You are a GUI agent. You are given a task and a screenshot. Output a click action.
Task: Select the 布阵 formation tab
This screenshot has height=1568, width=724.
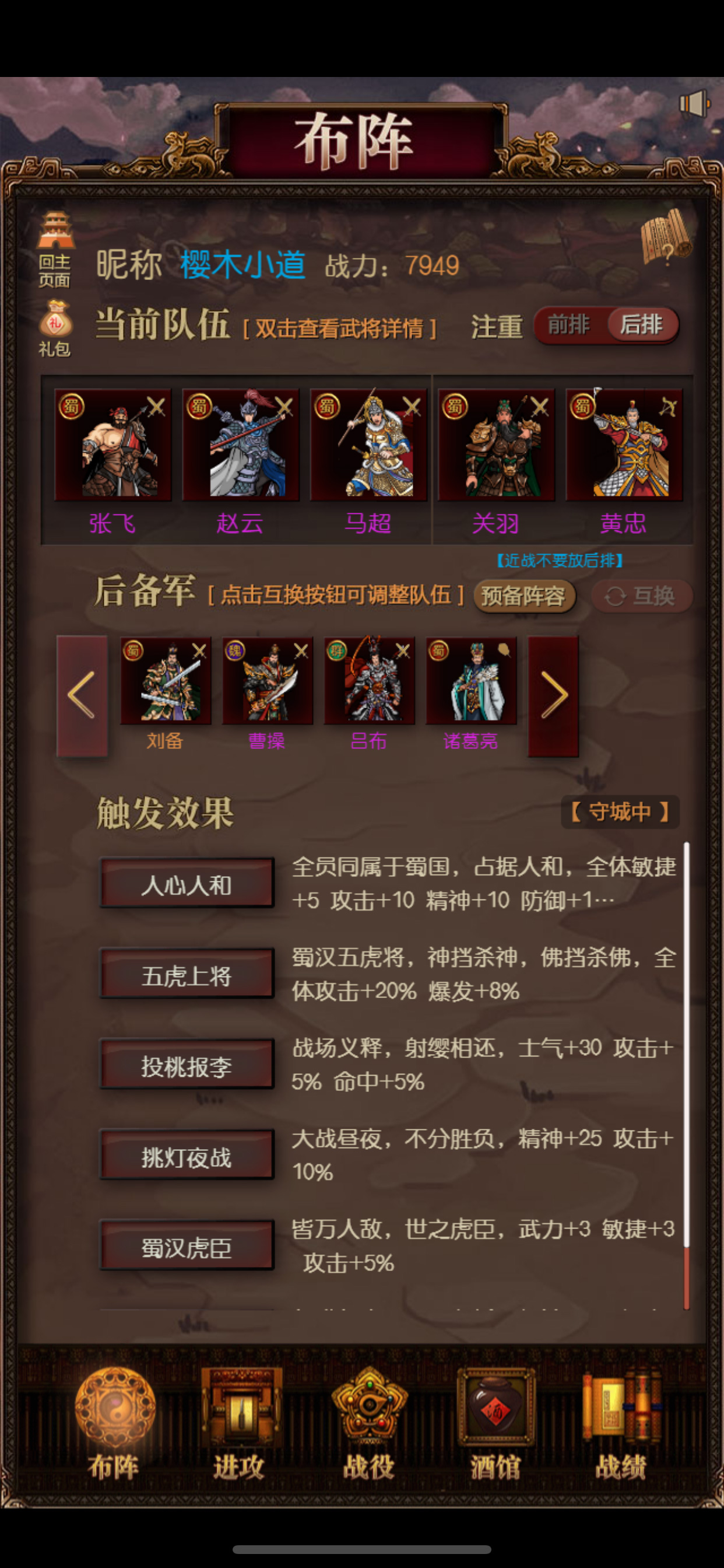(x=114, y=1424)
